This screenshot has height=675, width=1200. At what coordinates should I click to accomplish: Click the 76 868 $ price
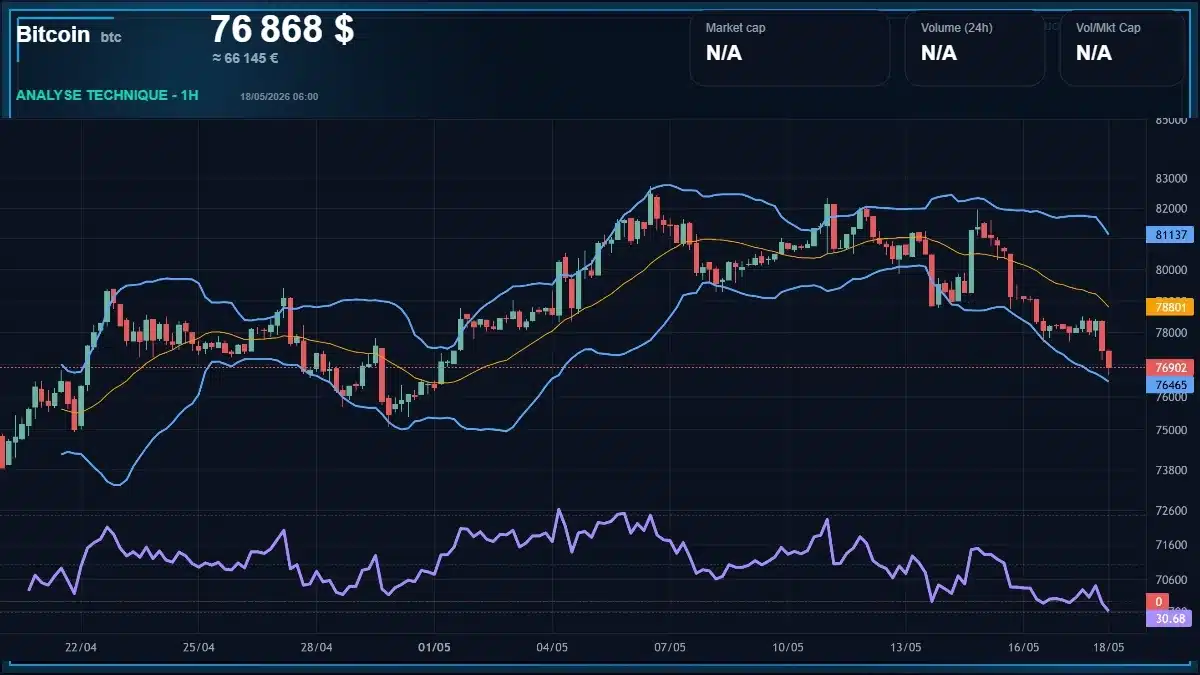pyautogui.click(x=282, y=30)
